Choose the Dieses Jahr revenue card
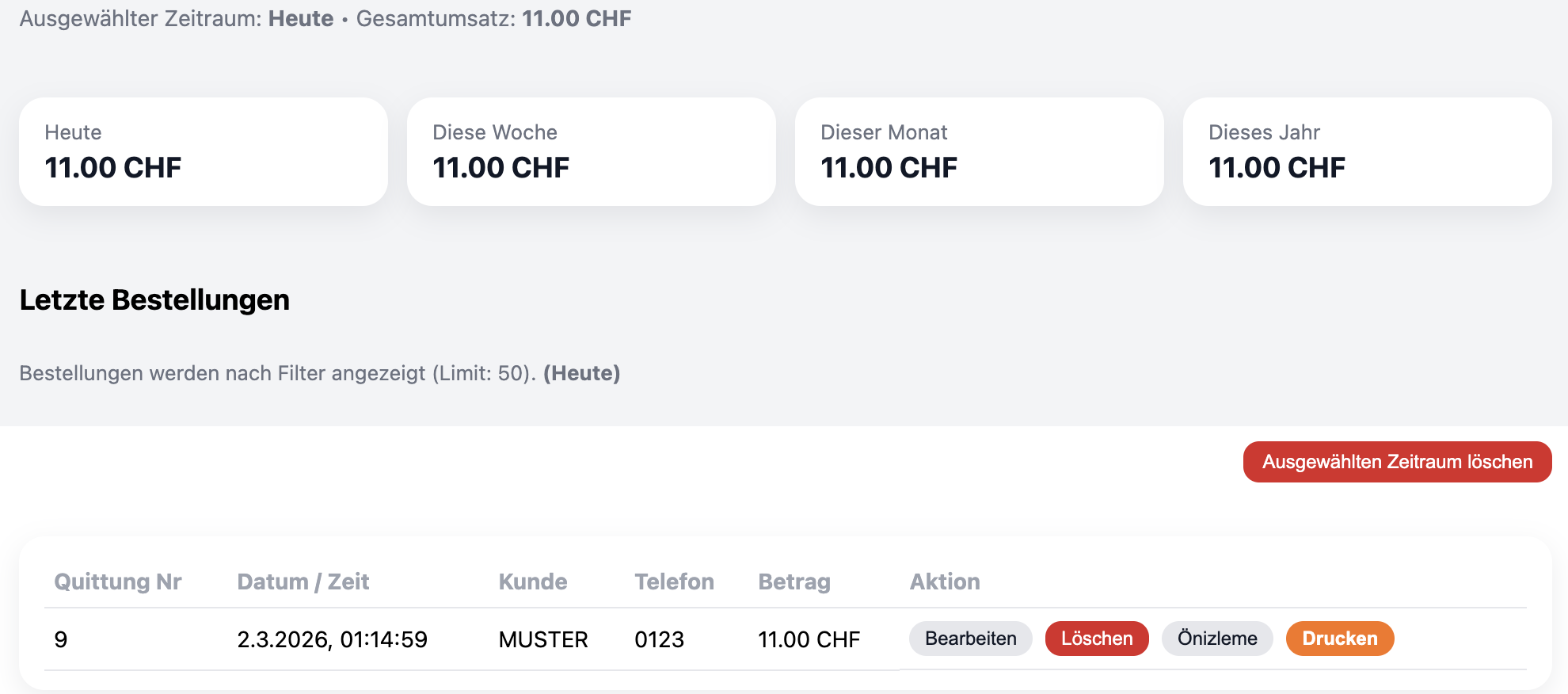The width and height of the screenshot is (1568, 694). pyautogui.click(x=1368, y=151)
